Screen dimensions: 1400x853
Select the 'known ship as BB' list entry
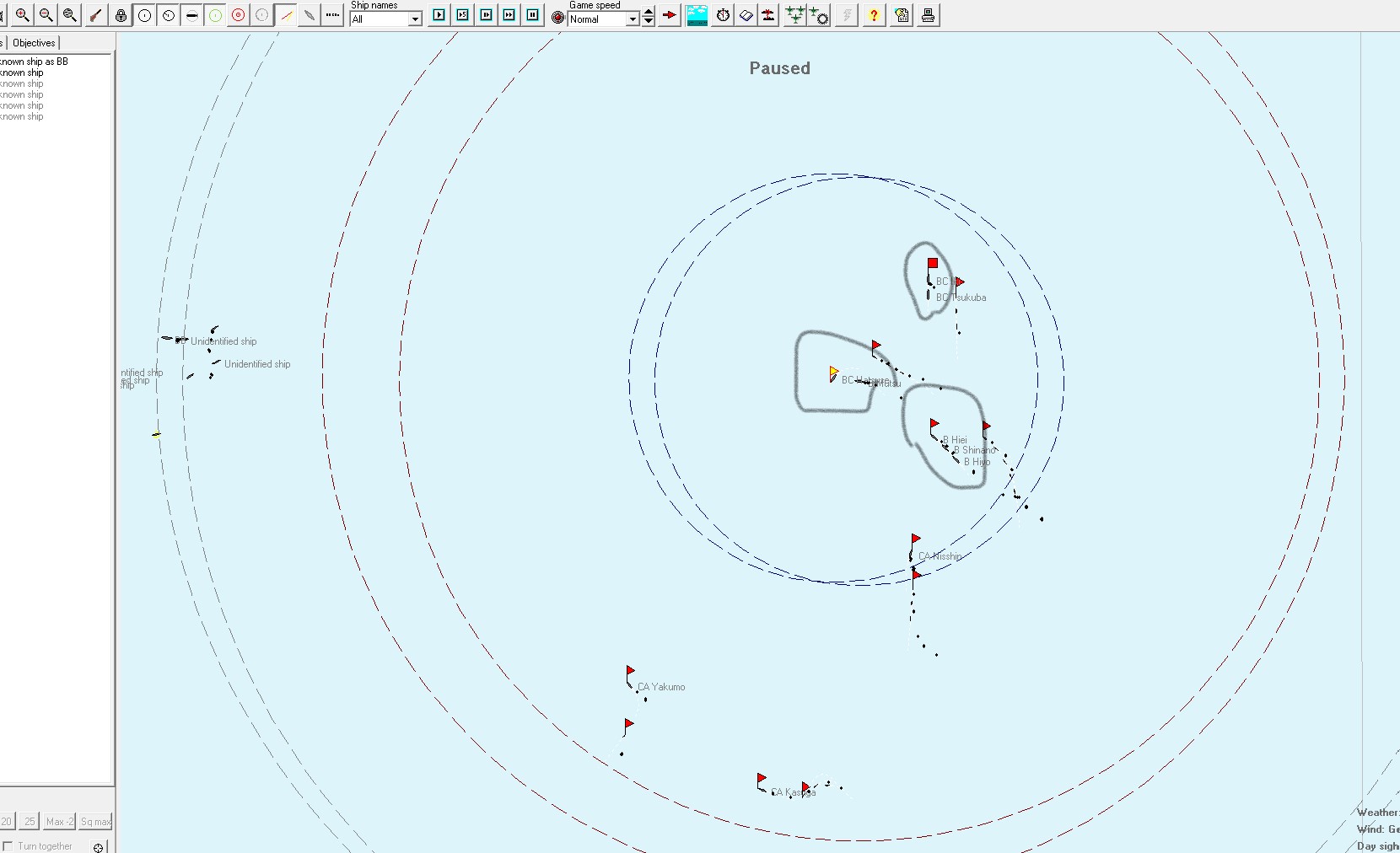(34, 62)
